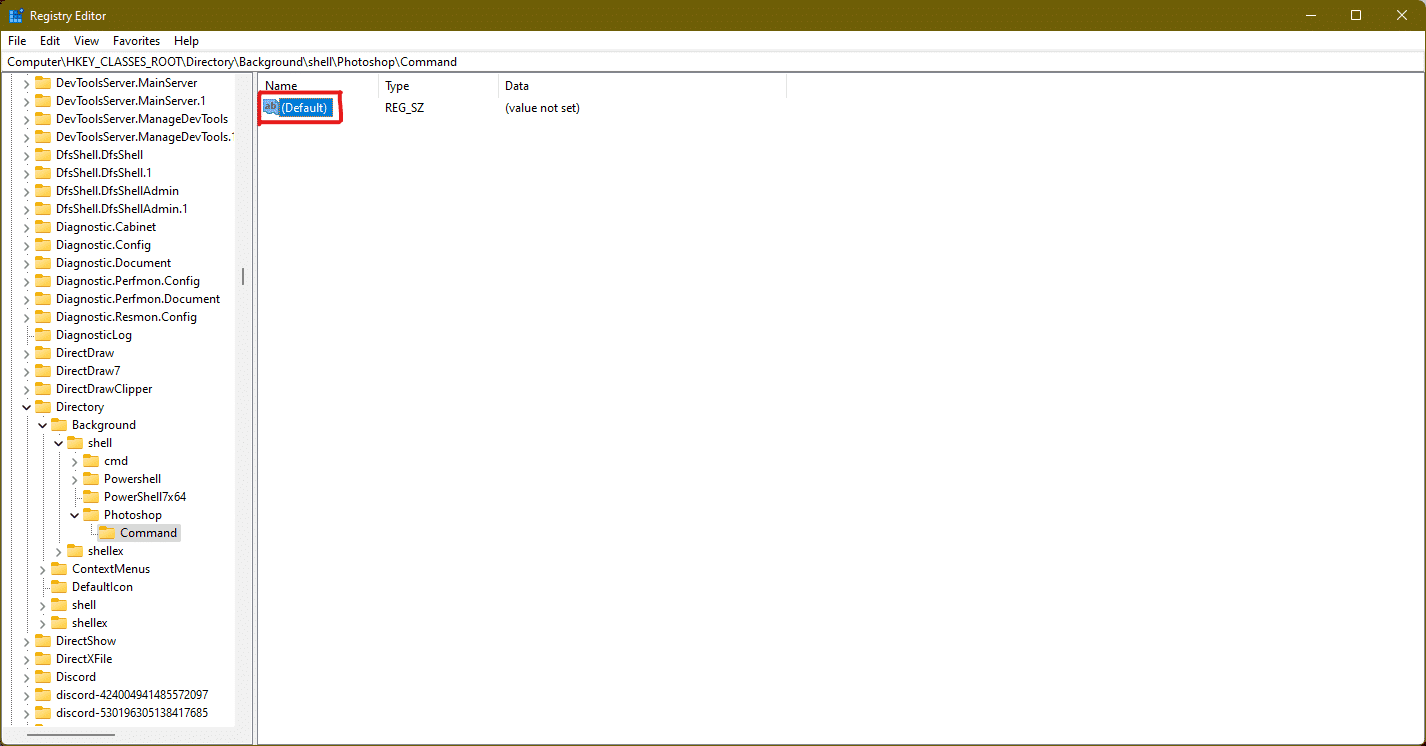
Task: Click the Background folder icon
Action: (58, 424)
